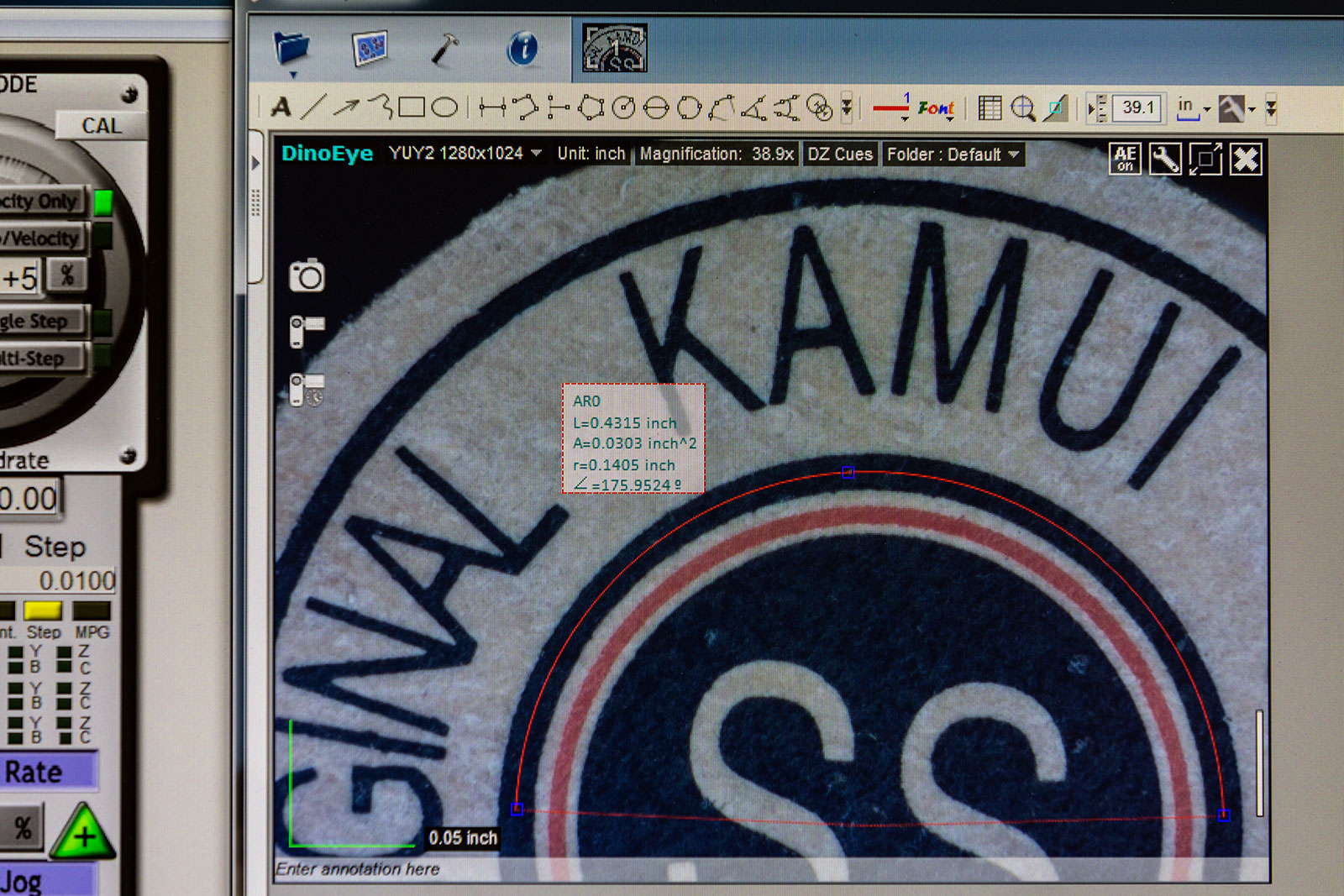
Task: Select the arrow drawing tool
Action: (345, 107)
